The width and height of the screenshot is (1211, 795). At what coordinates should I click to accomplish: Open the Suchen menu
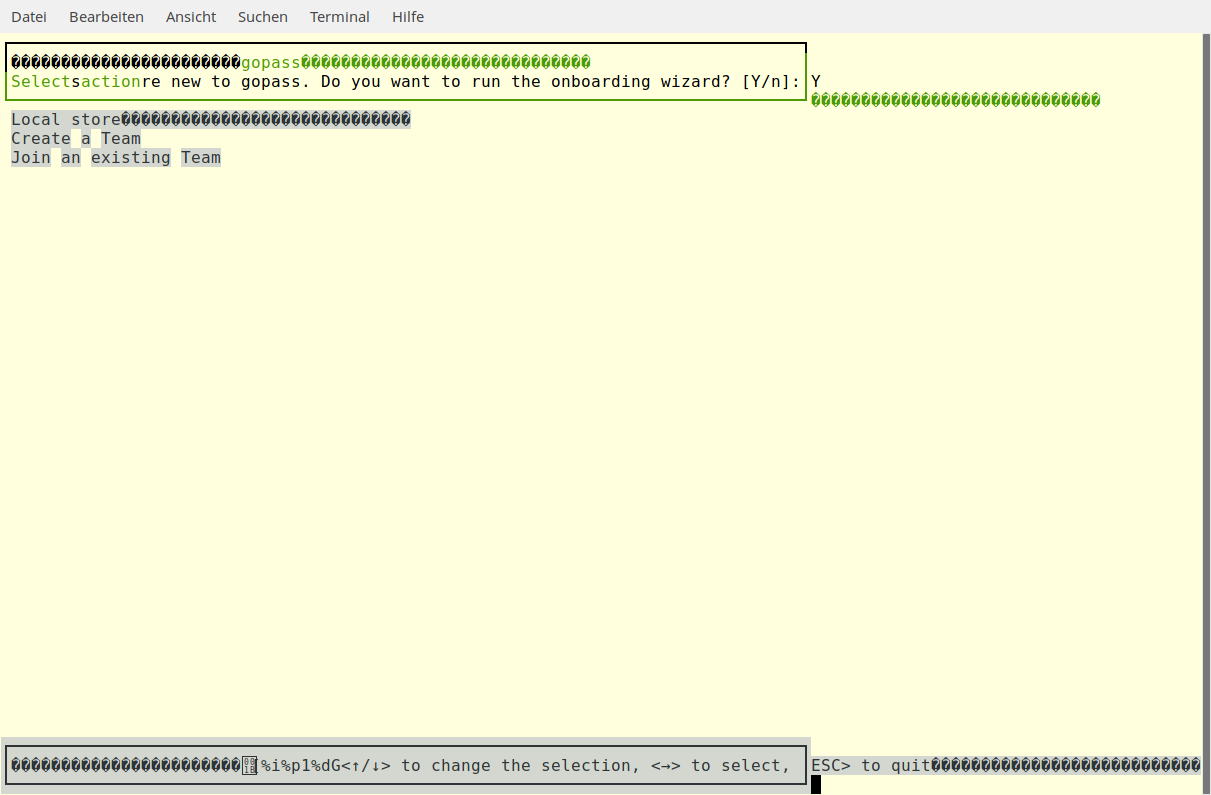262,16
